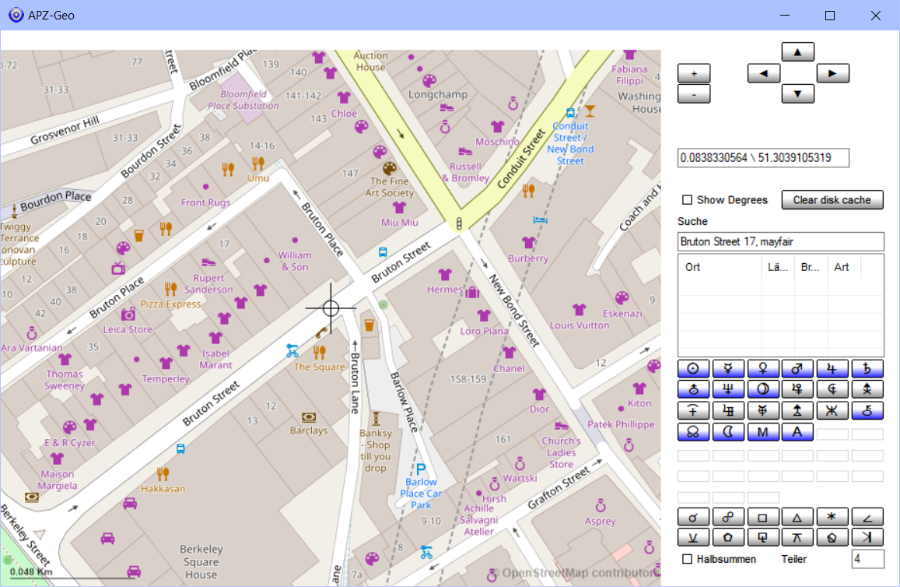Click the Barlow Place Car Park P icon

(x=421, y=469)
